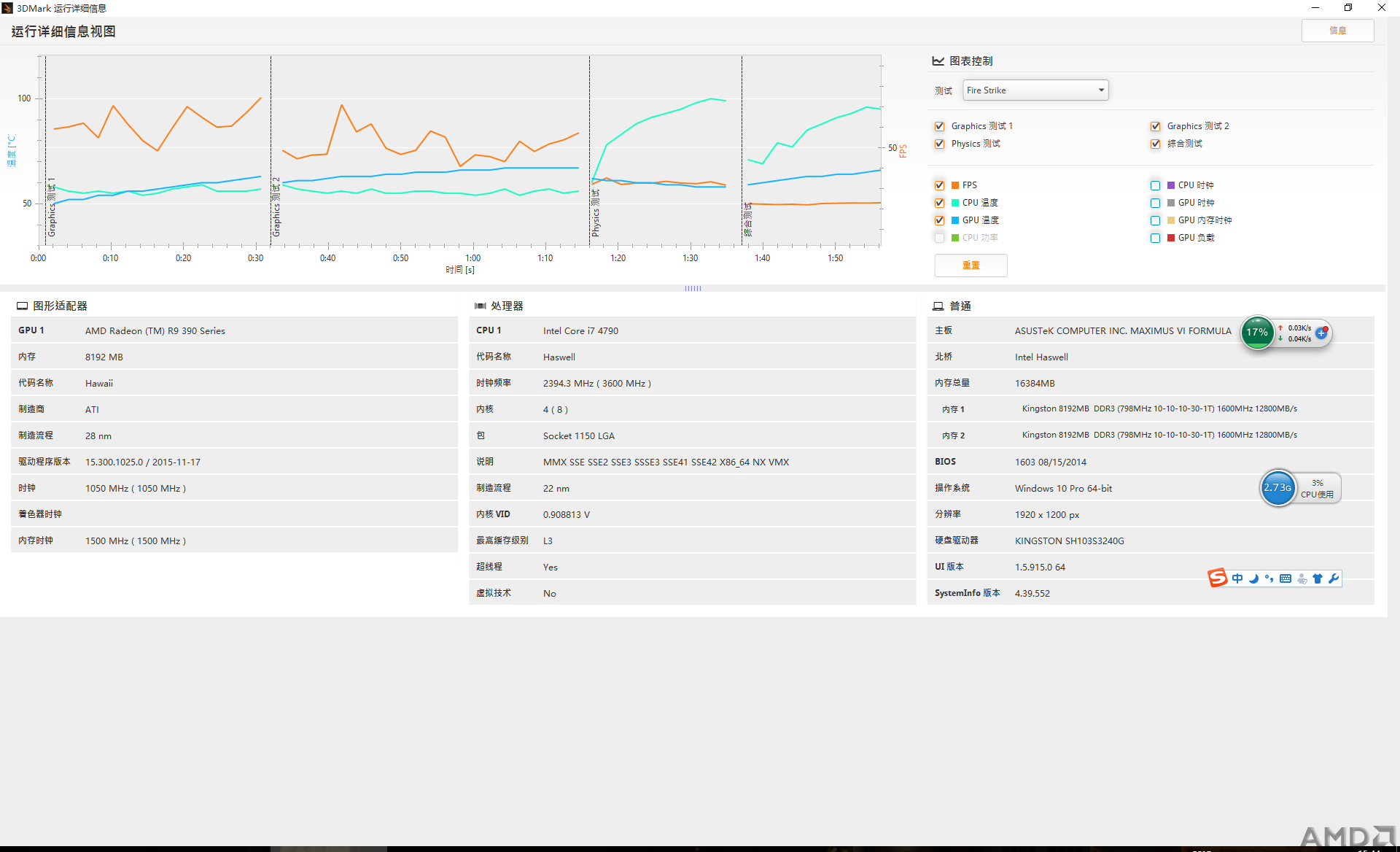1400x852 pixels.
Task: Click the Graphics test 2 chart marker line
Action: coord(271,150)
